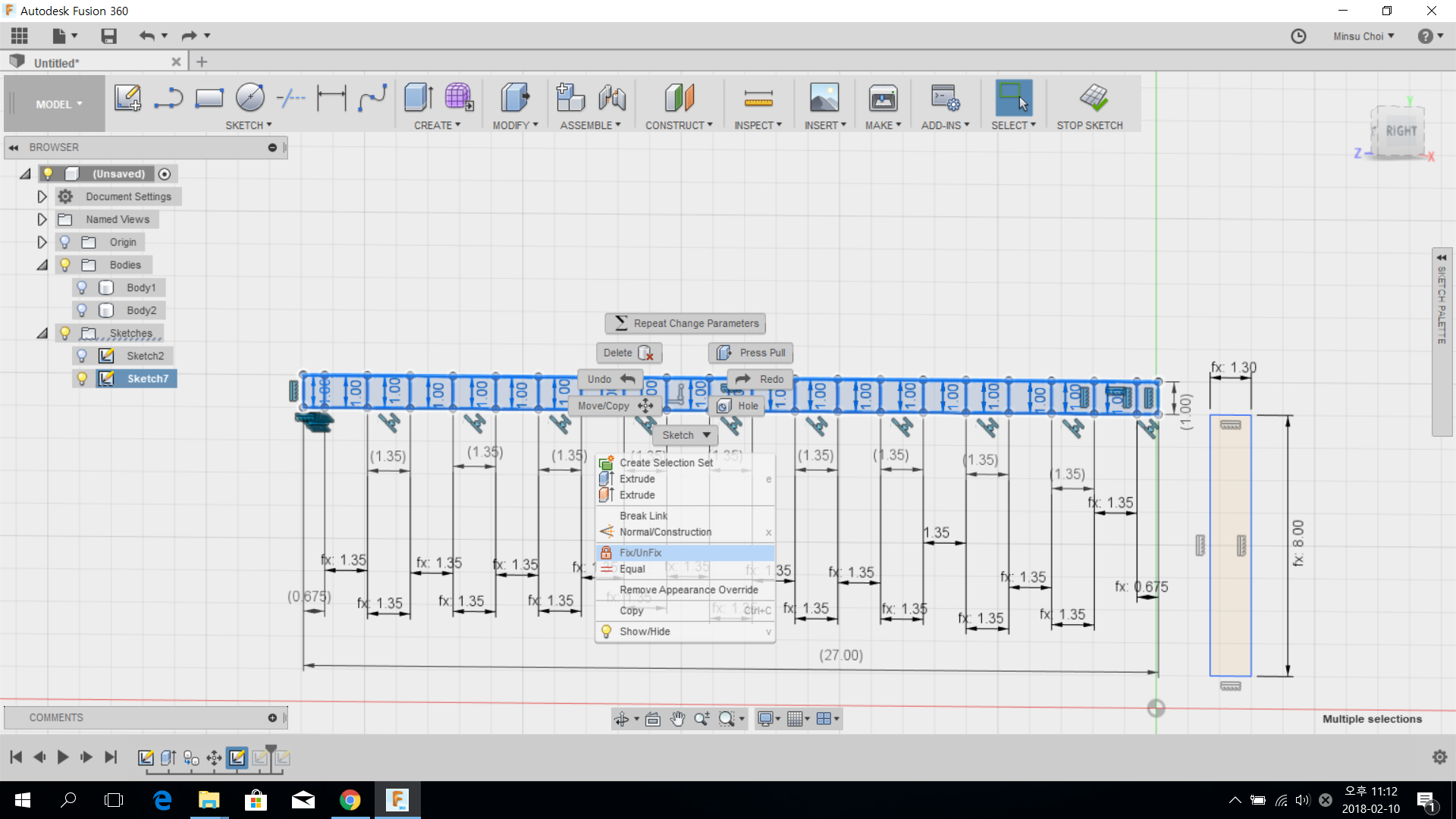Open the SKETCH dropdown menu

point(248,125)
